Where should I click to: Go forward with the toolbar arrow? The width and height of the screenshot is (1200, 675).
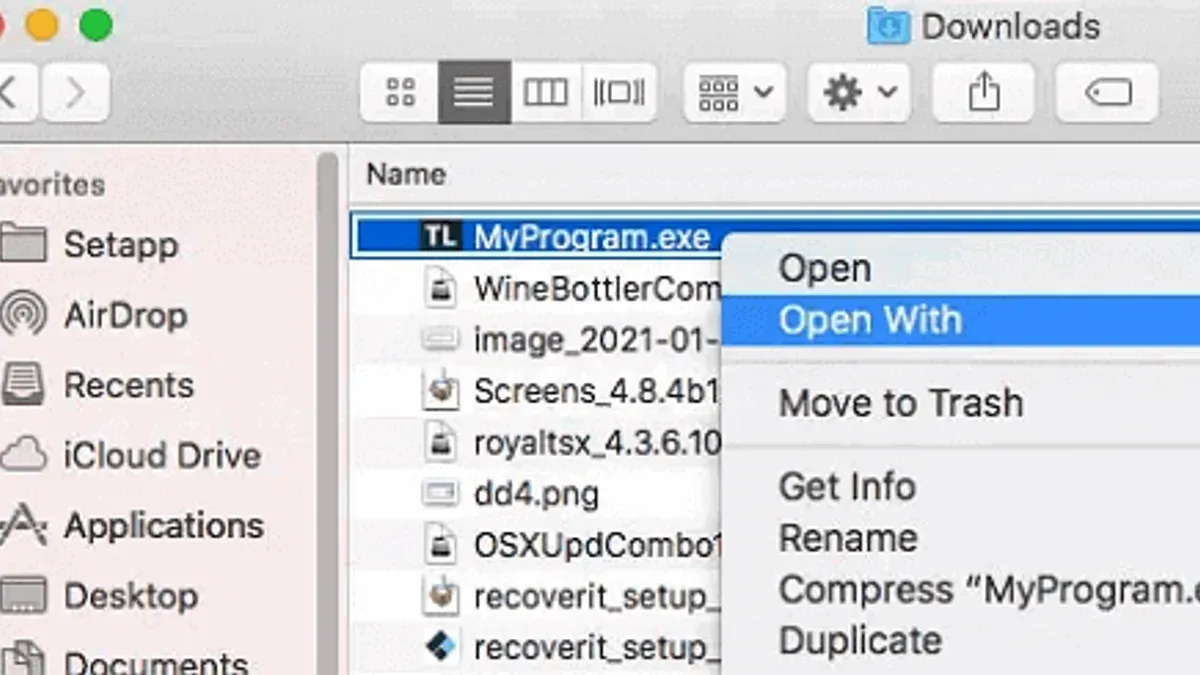(x=75, y=93)
